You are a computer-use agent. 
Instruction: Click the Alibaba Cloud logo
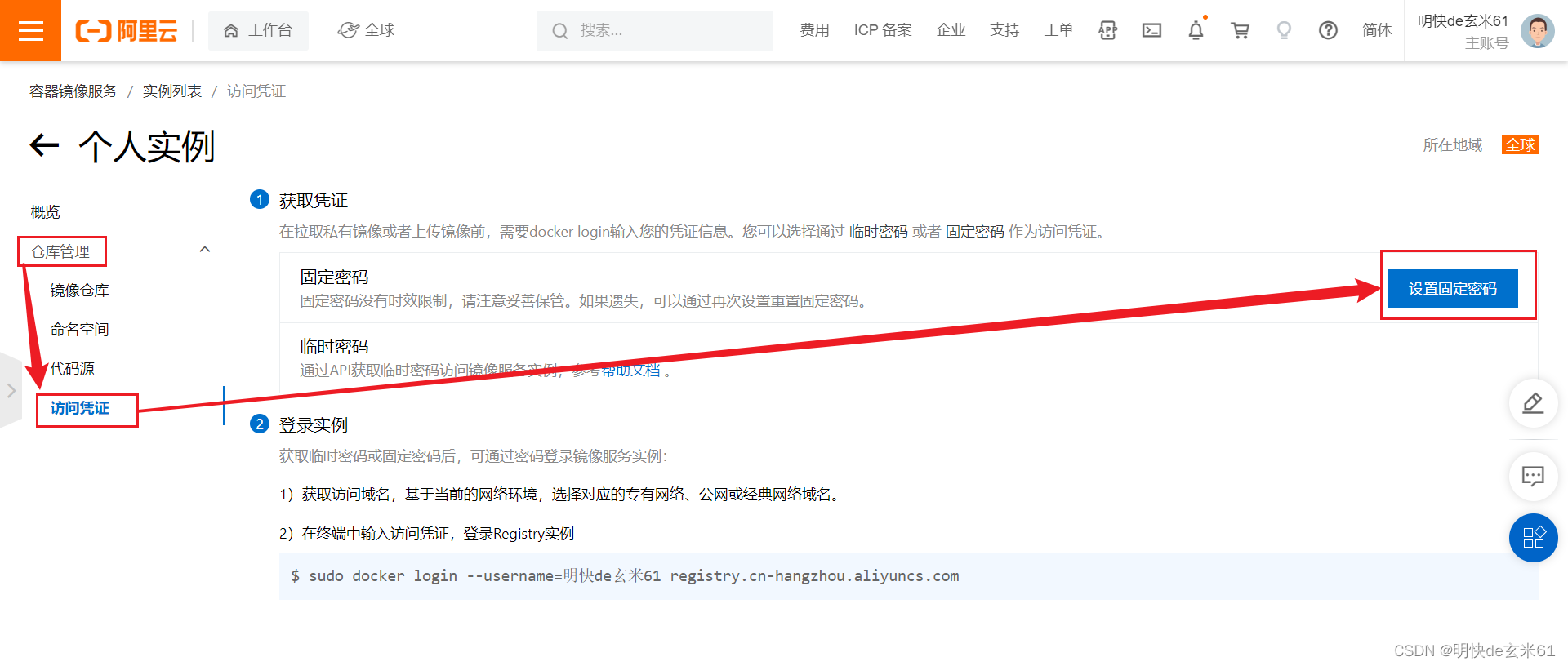tap(127, 31)
